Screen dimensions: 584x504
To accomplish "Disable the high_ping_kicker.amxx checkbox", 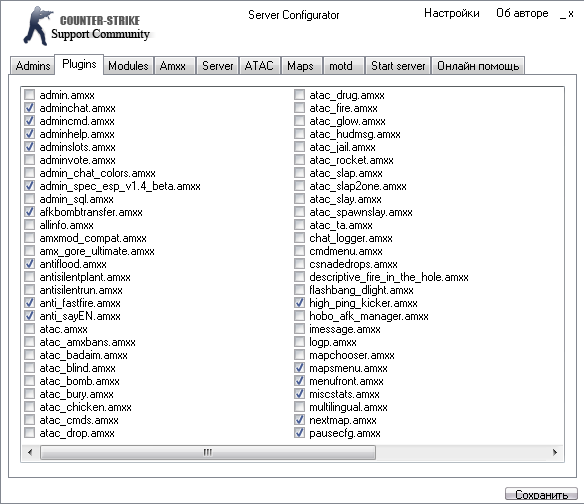I will click(x=299, y=302).
